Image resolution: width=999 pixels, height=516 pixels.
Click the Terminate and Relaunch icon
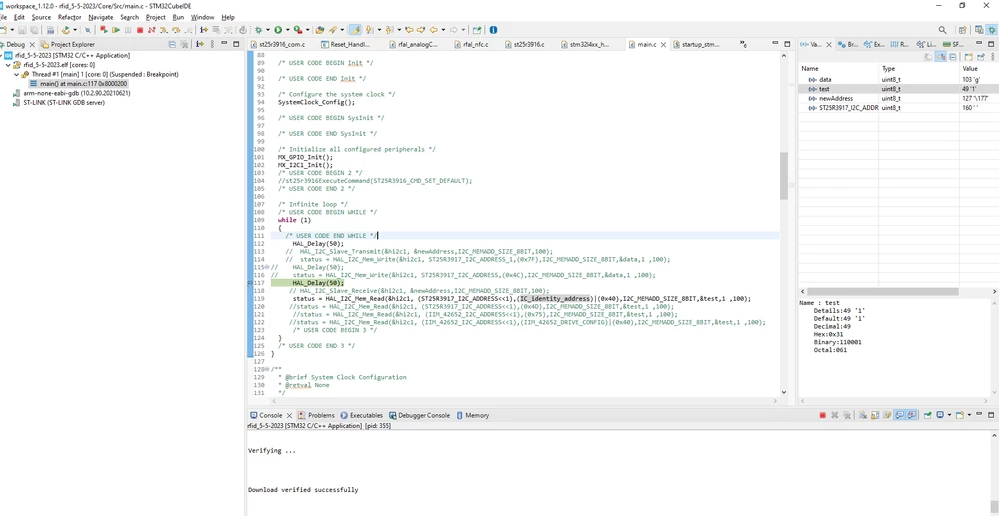pos(103,30)
